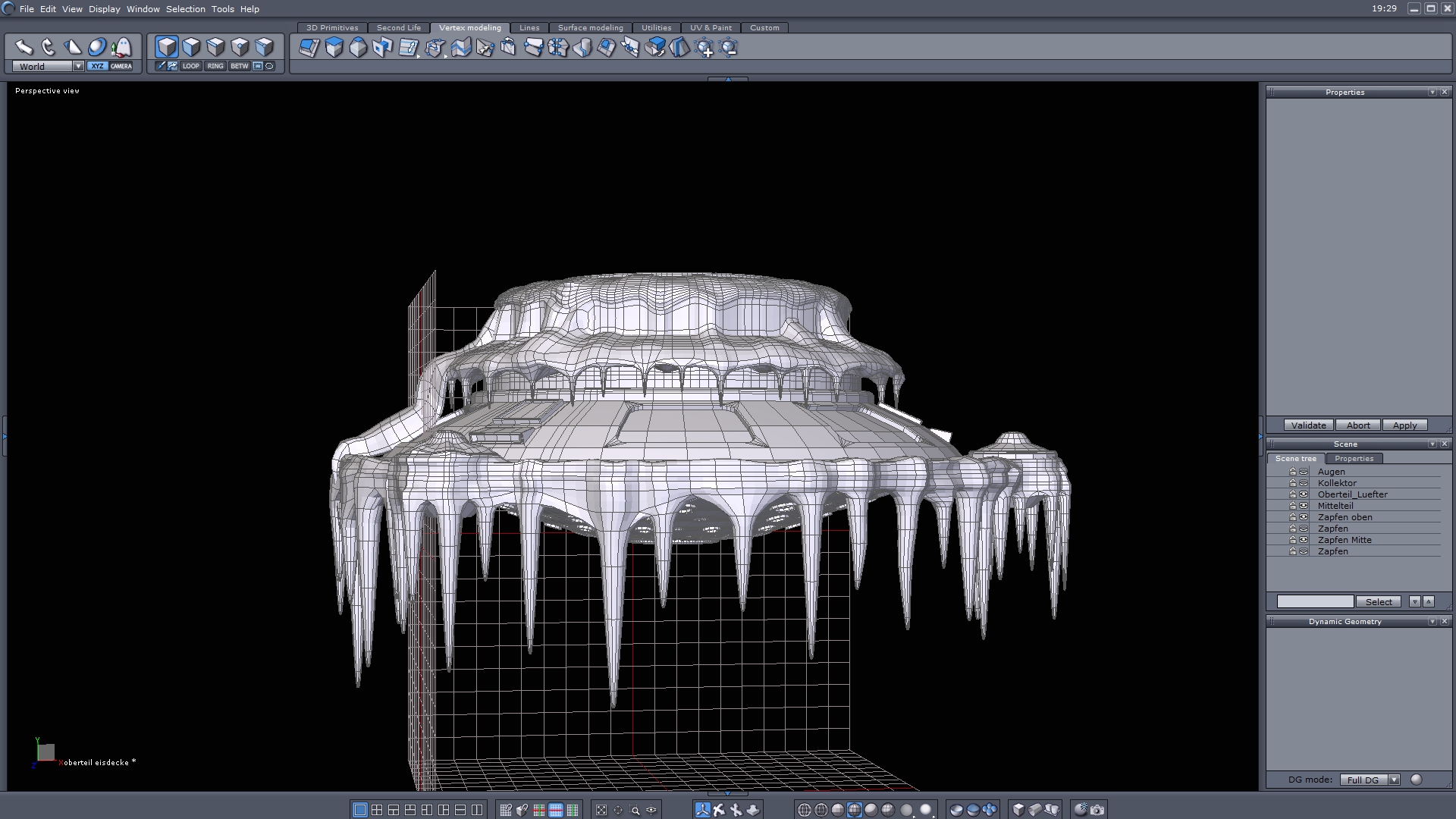Click the four-viewport layout icon
This screenshot has height=819, width=1456.
coord(377,810)
